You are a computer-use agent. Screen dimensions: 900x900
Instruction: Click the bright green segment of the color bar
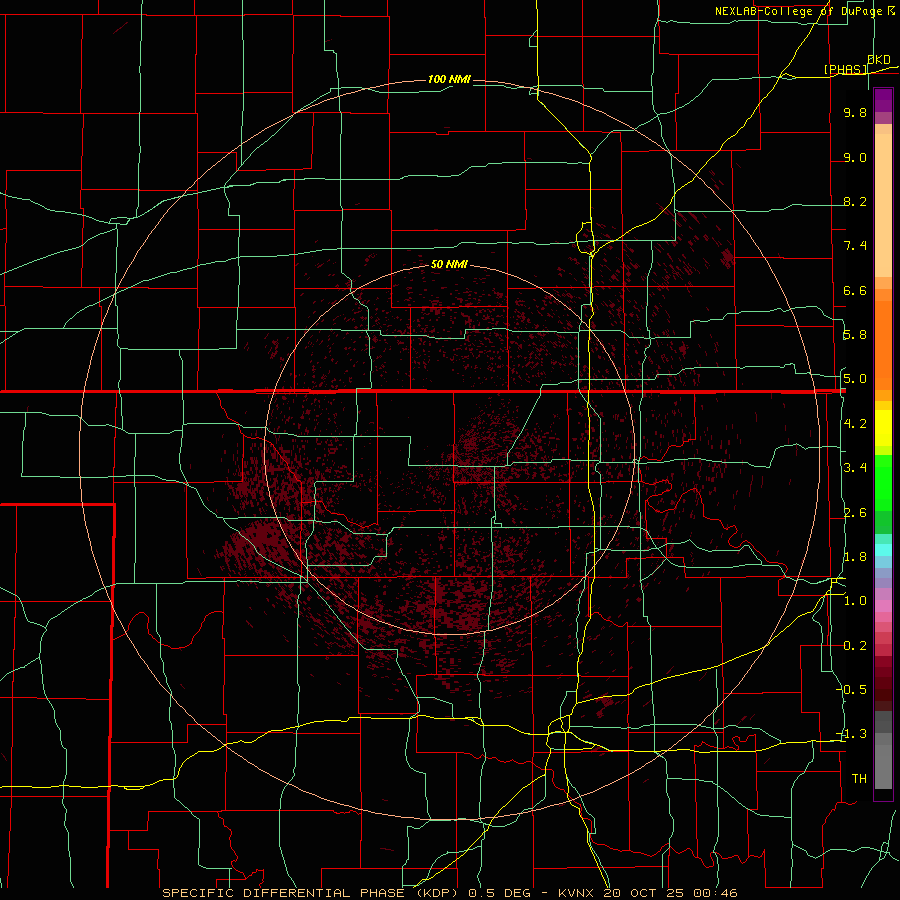coord(883,482)
